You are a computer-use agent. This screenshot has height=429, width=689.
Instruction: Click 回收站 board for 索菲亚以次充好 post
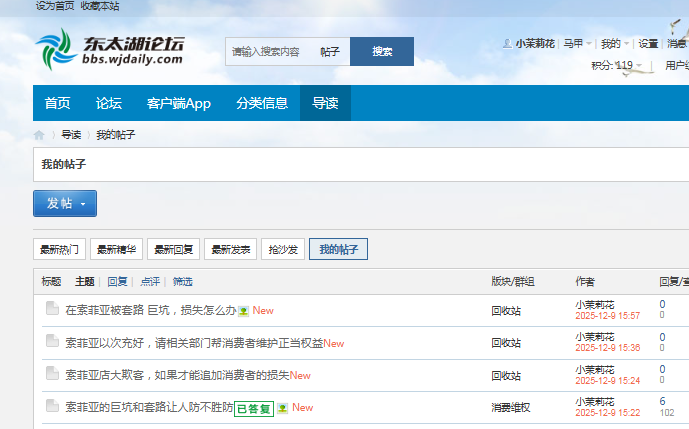506,343
